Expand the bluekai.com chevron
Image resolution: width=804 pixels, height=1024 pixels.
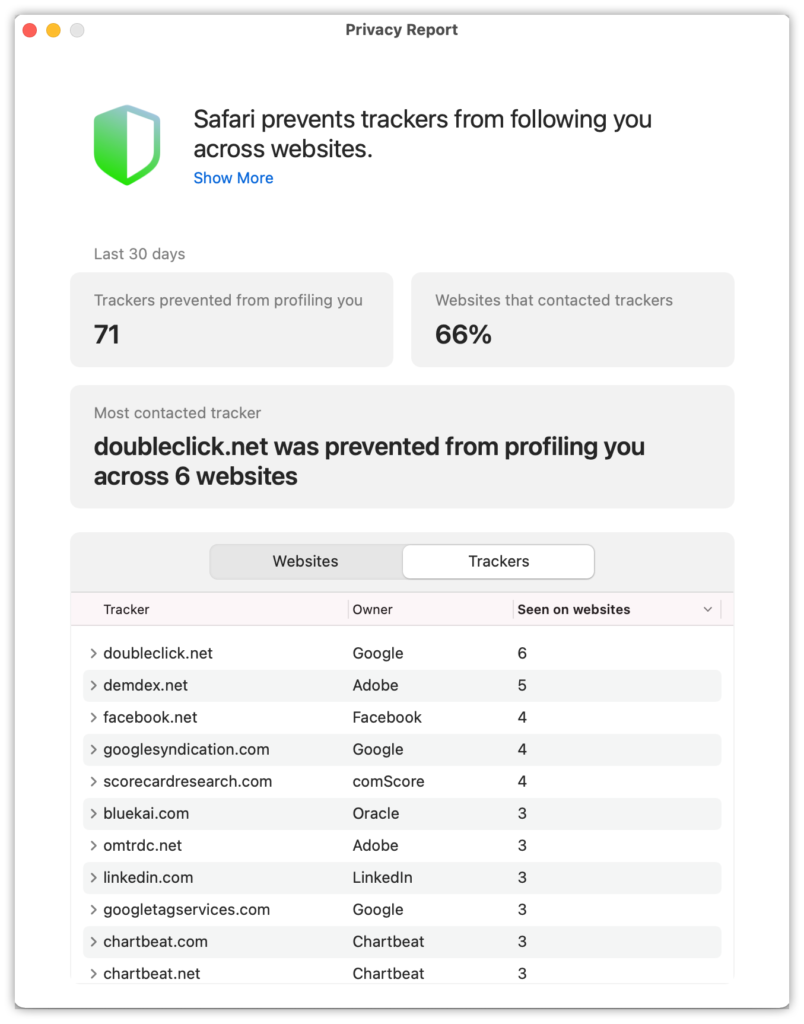point(93,813)
